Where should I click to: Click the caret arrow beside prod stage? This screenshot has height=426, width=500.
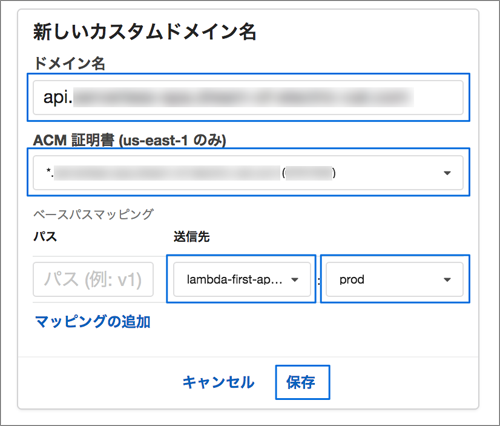pos(447,280)
